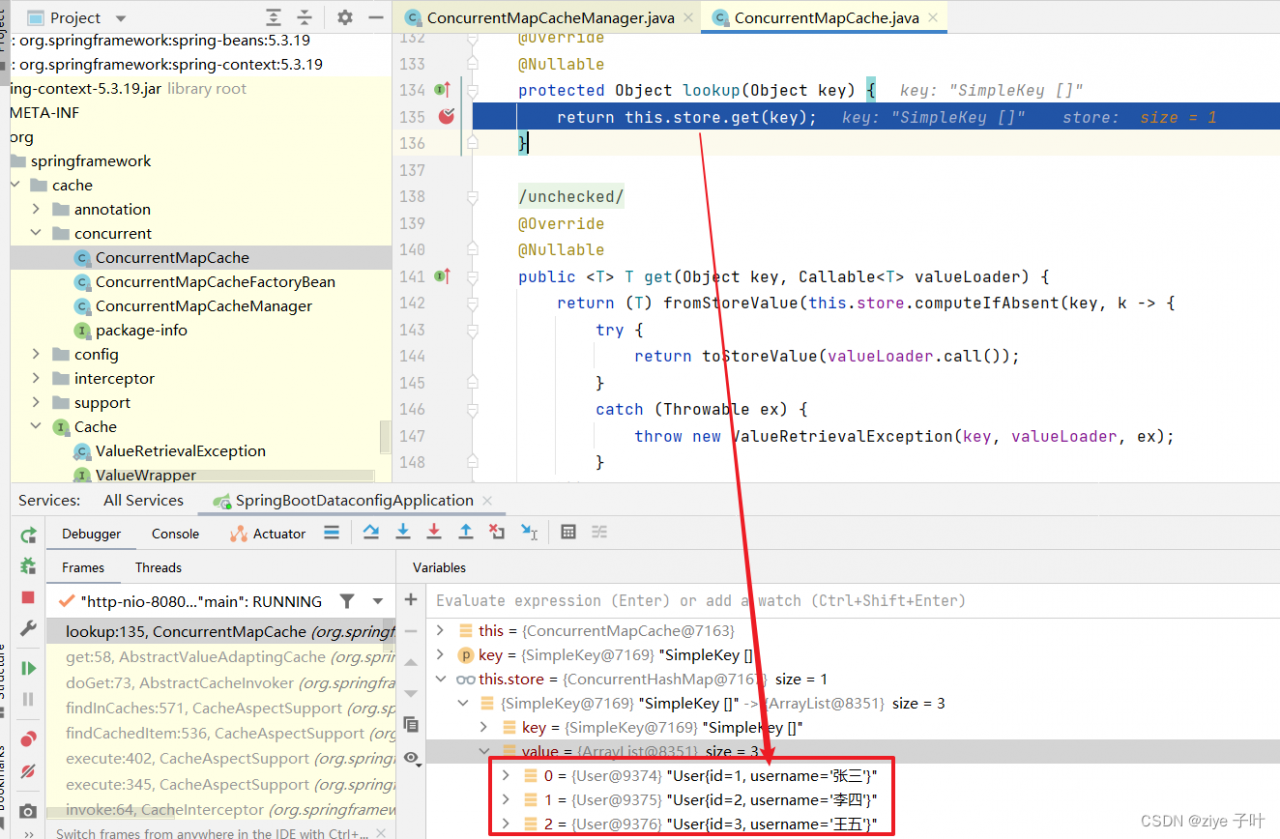Toggle the breakpoint on line 135

click(446, 117)
